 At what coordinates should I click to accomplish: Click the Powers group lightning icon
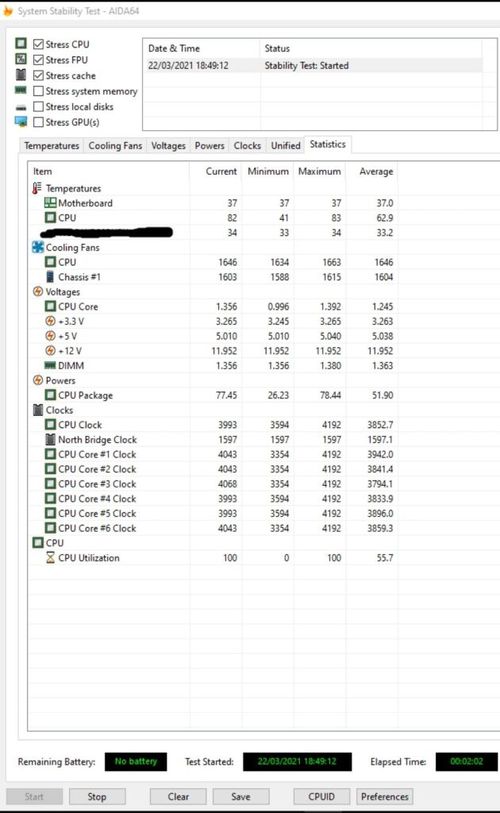coord(38,380)
